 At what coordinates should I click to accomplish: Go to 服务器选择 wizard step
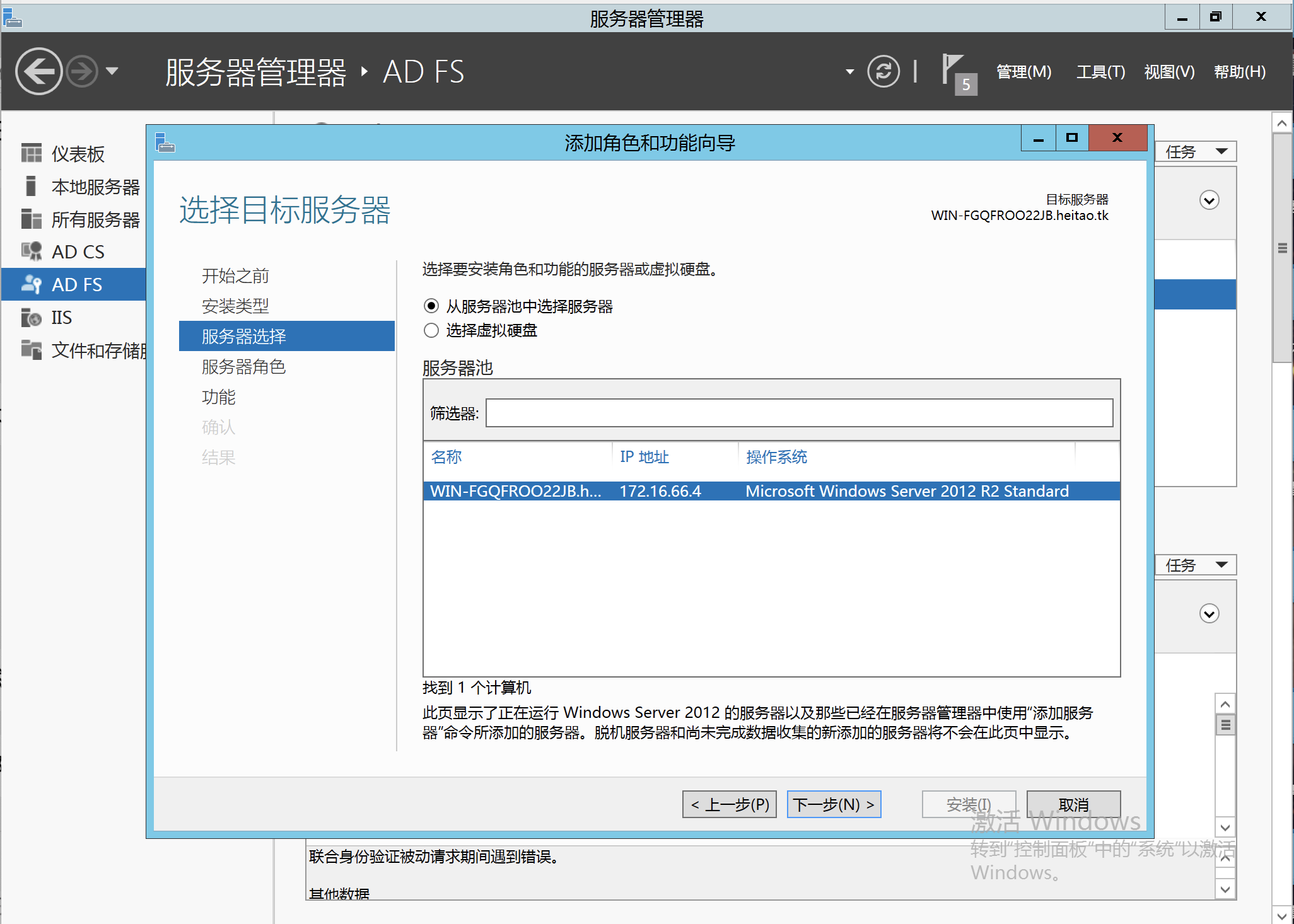(286, 336)
